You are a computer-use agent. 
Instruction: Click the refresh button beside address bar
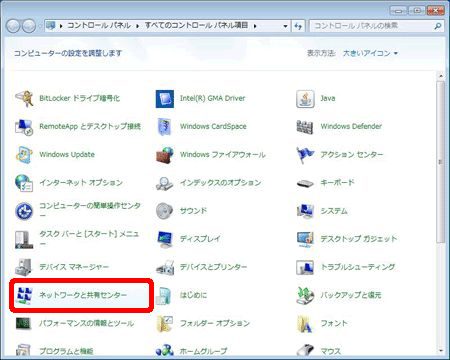tap(298, 26)
